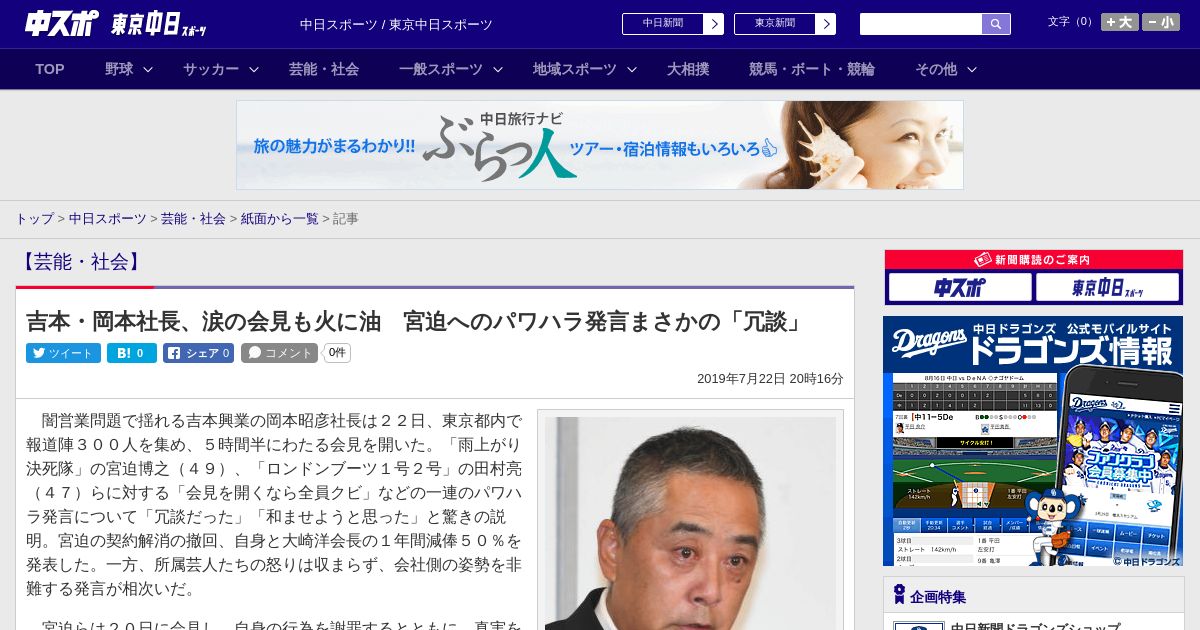1200x630 pixels.
Task: Open 中スポ subscription button in sidebar
Action: 960,288
